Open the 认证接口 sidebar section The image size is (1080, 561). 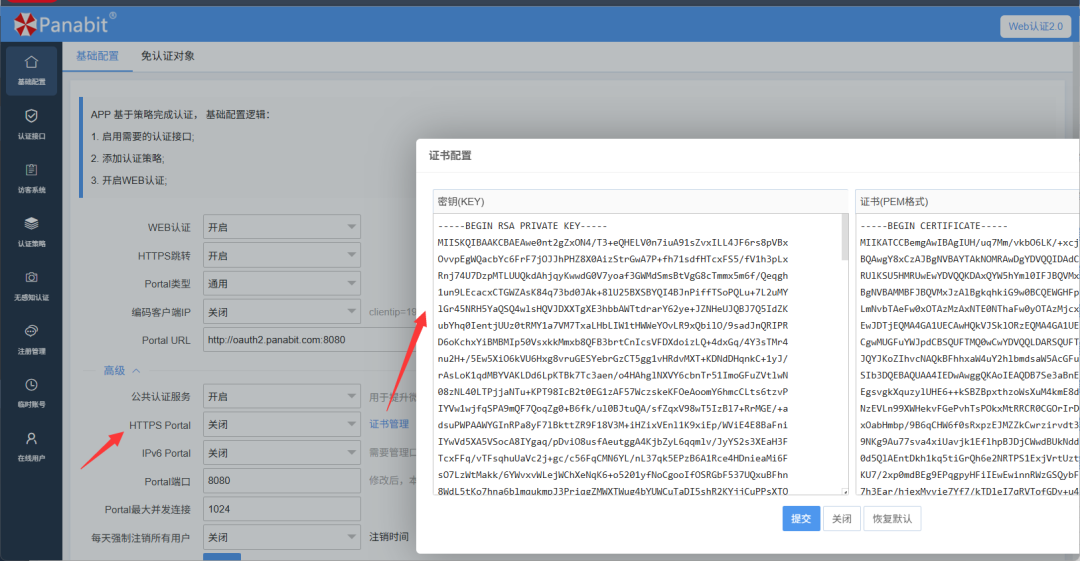pos(31,124)
